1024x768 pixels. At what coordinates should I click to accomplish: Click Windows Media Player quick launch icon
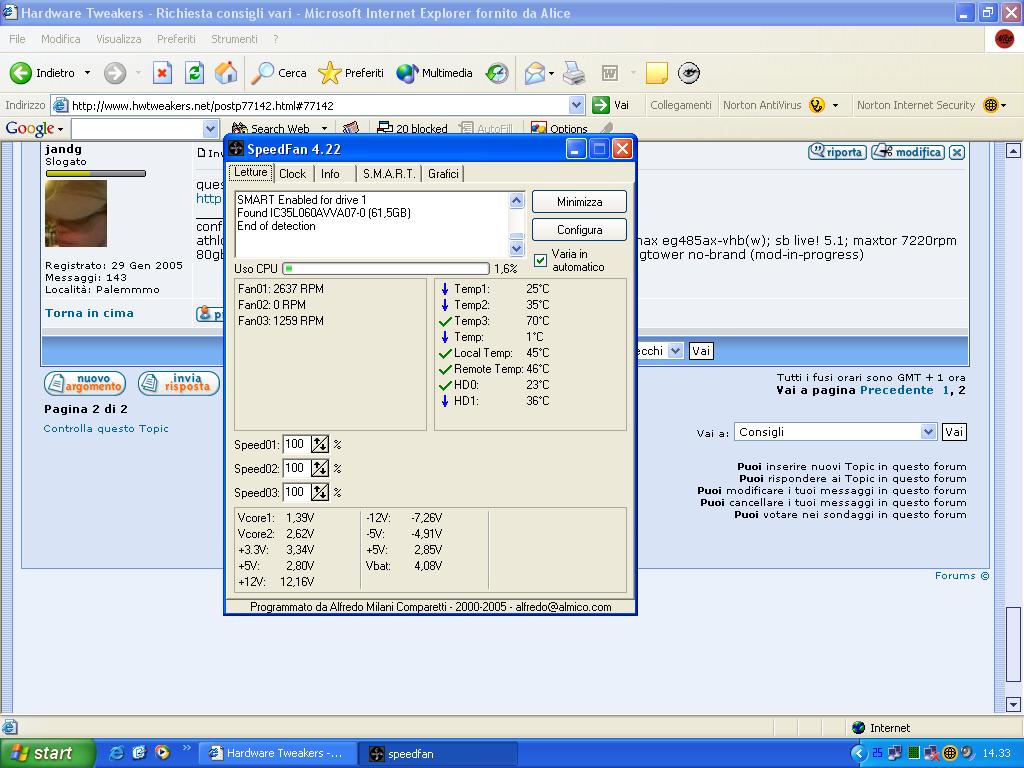[x=162, y=753]
